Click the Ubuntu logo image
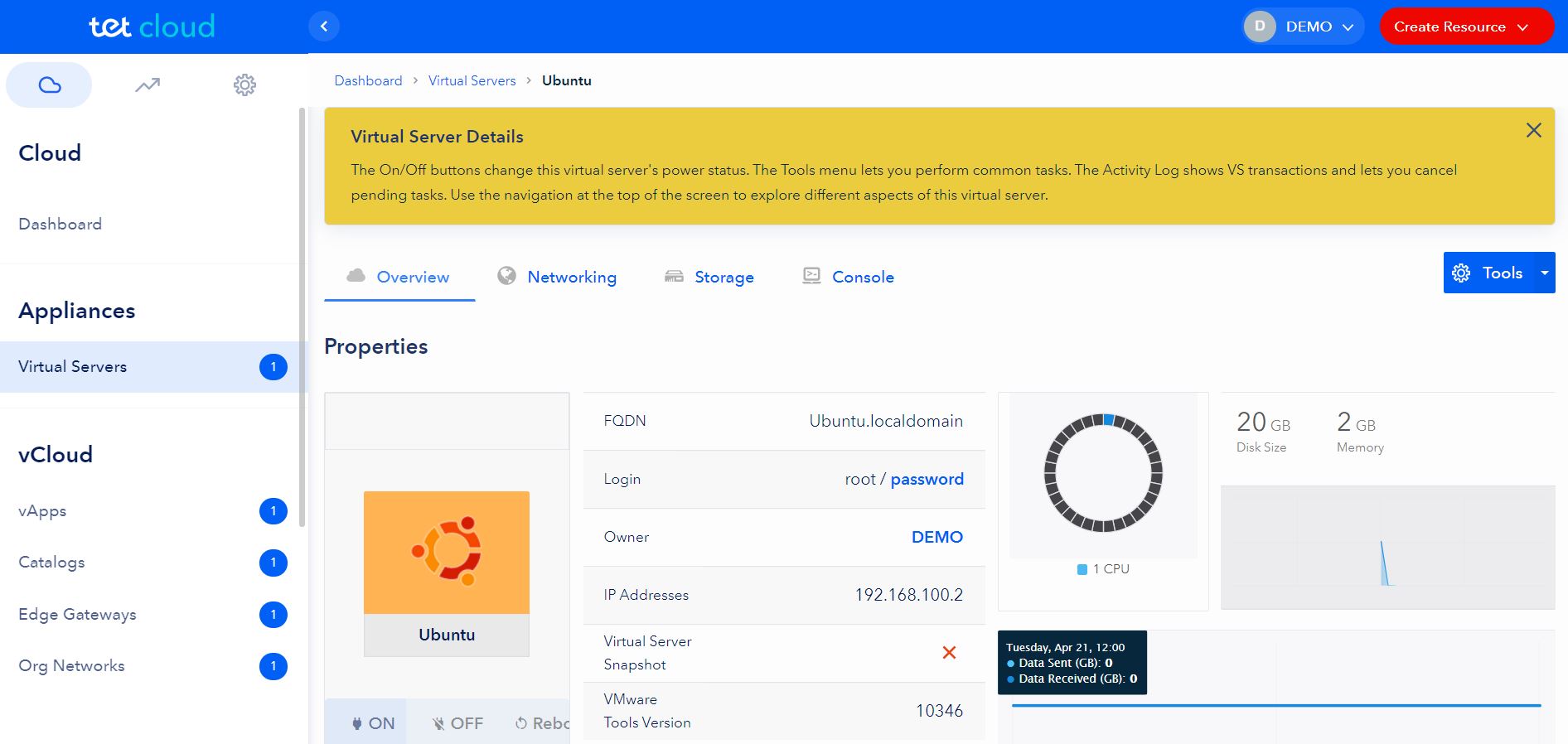Viewport: 1568px width, 744px height. [447, 553]
